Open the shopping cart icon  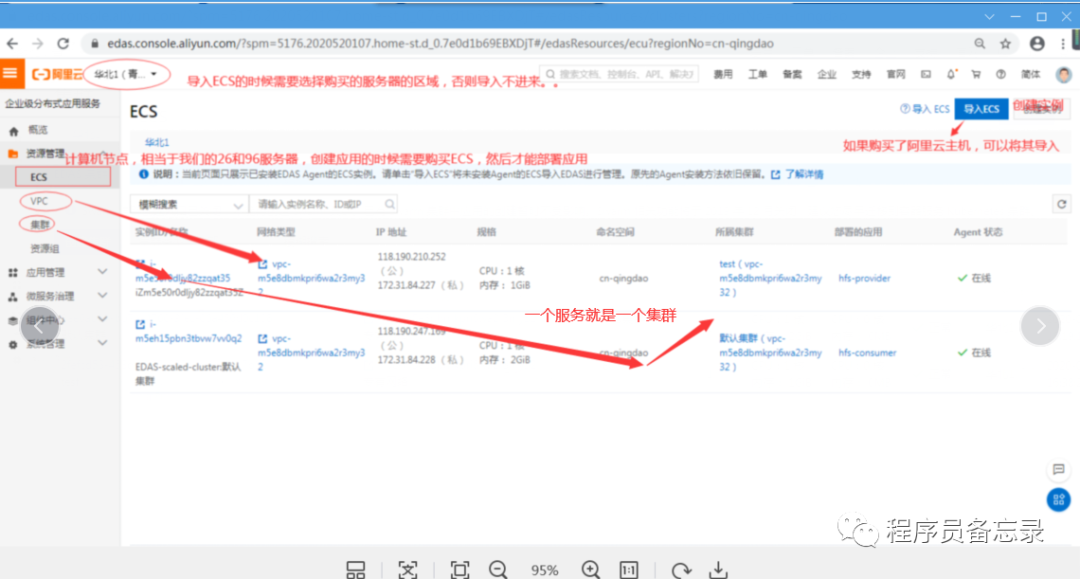[x=976, y=74]
